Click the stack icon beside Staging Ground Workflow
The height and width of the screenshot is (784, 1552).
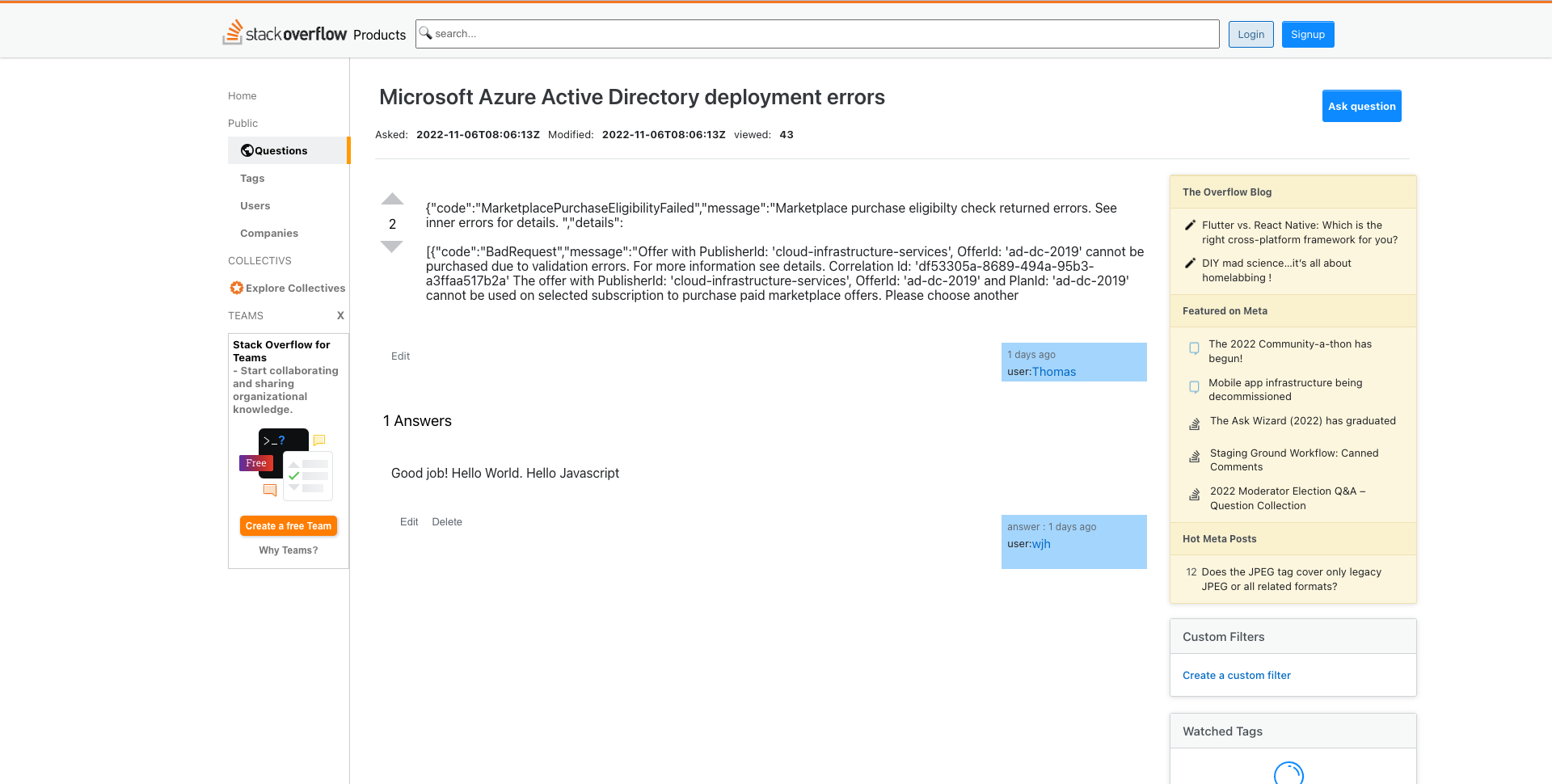(1195, 457)
